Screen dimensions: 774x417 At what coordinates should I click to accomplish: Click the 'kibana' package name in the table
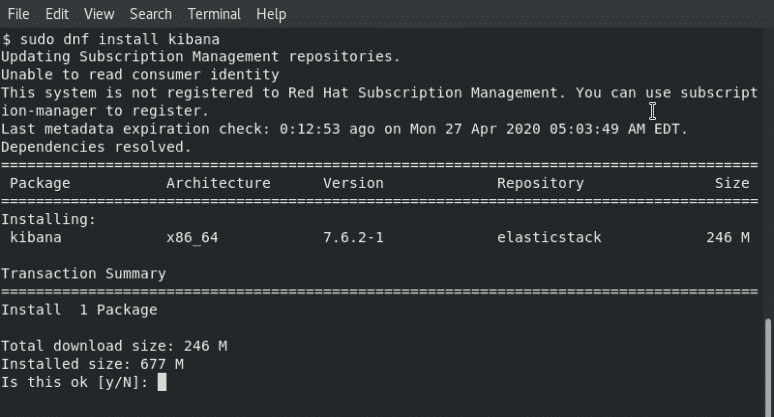tap(35, 237)
